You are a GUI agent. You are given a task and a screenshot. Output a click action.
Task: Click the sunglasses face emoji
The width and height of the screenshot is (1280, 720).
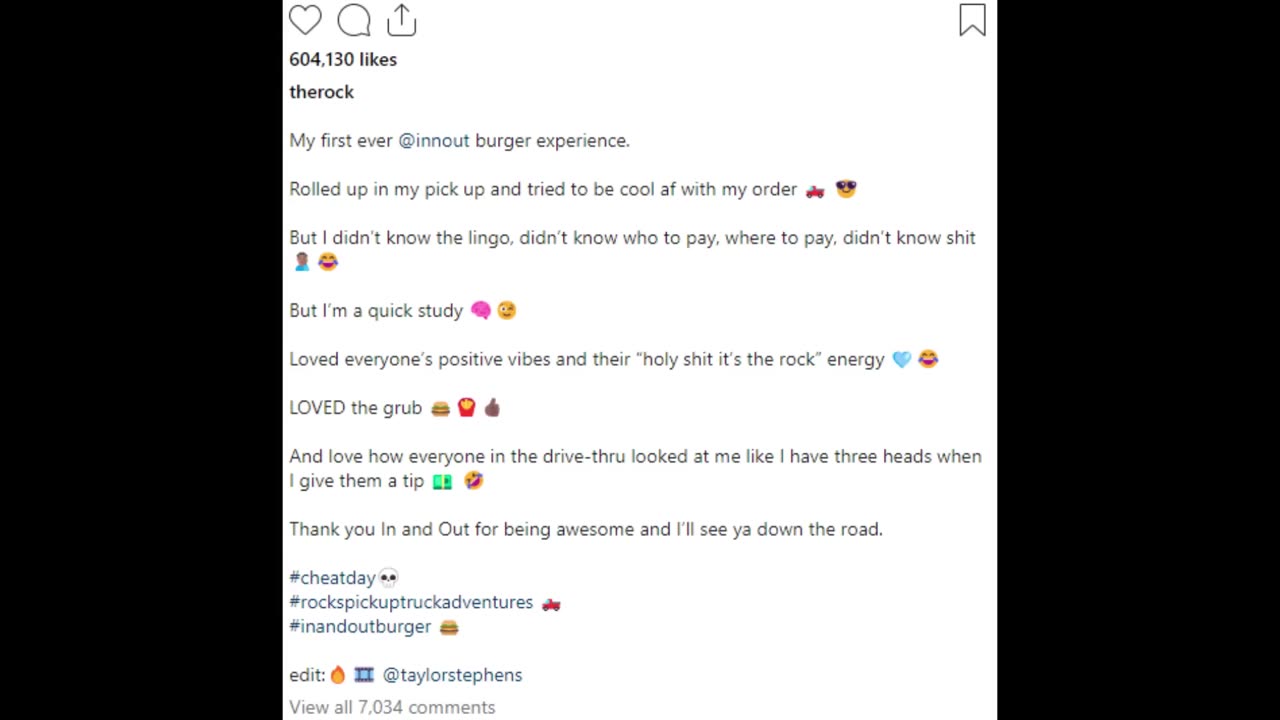click(846, 189)
